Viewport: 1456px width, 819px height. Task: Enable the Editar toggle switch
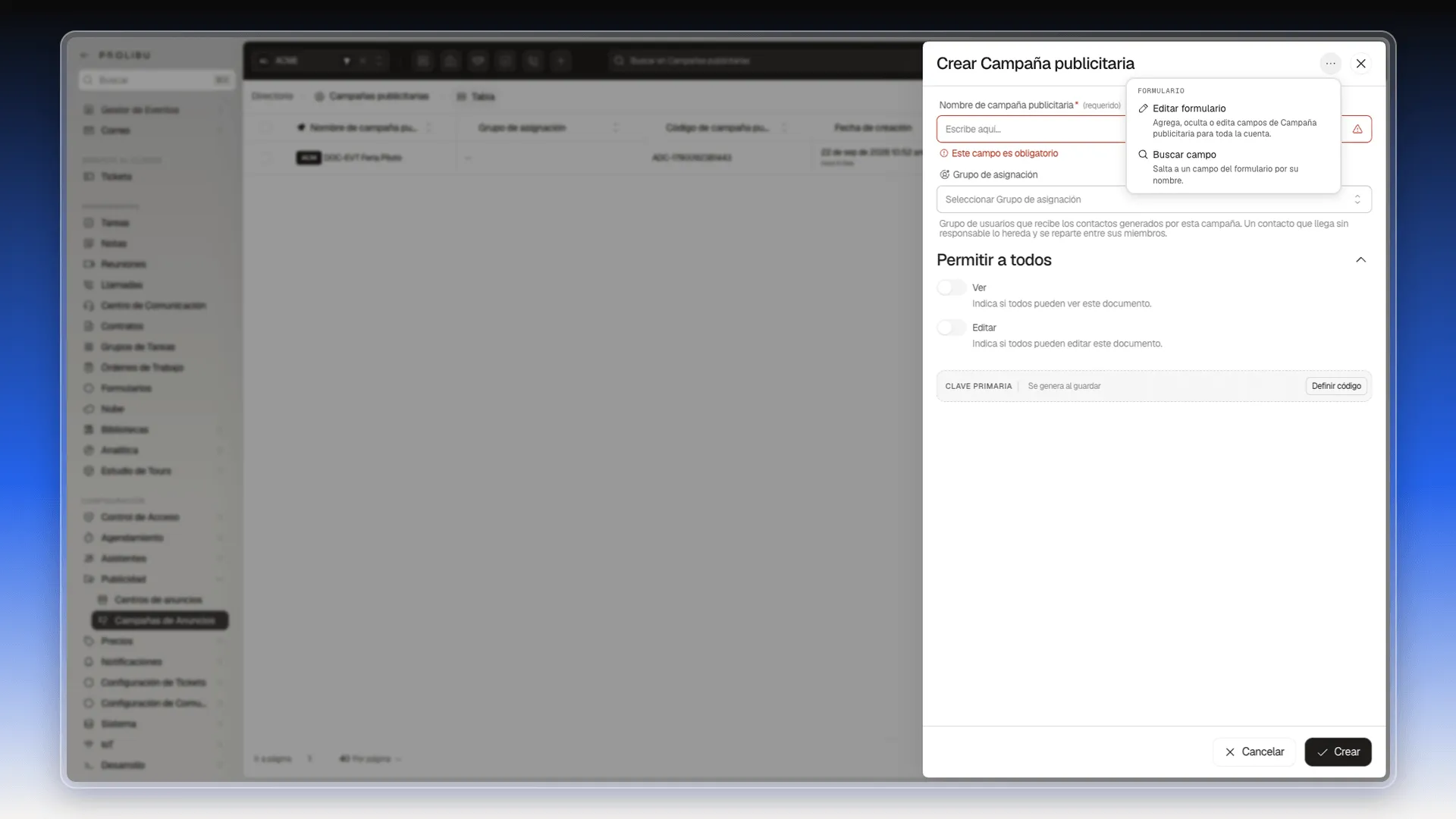(x=952, y=328)
